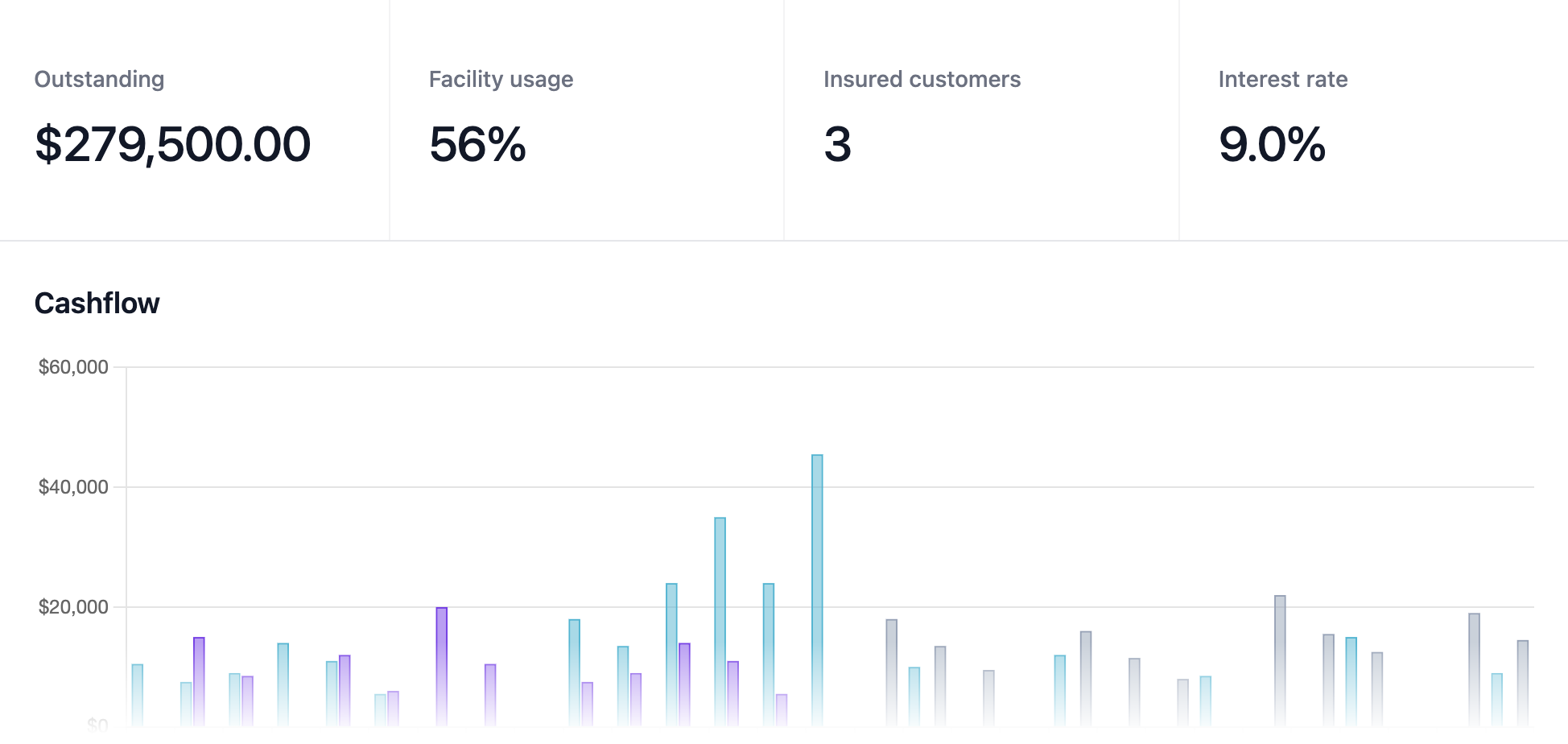This screenshot has width=1568, height=744.
Task: Click the Cashflow chart heading
Action: click(x=97, y=304)
